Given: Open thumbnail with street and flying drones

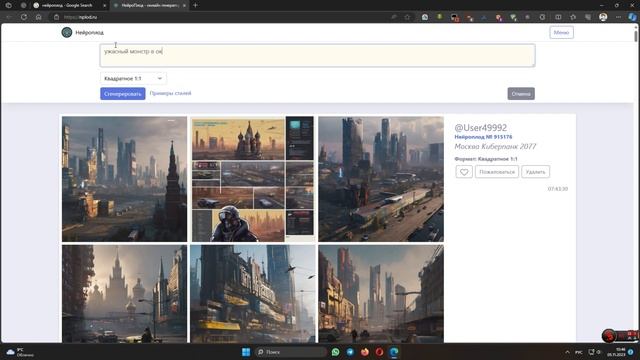Looking at the screenshot, I should [x=253, y=294].
